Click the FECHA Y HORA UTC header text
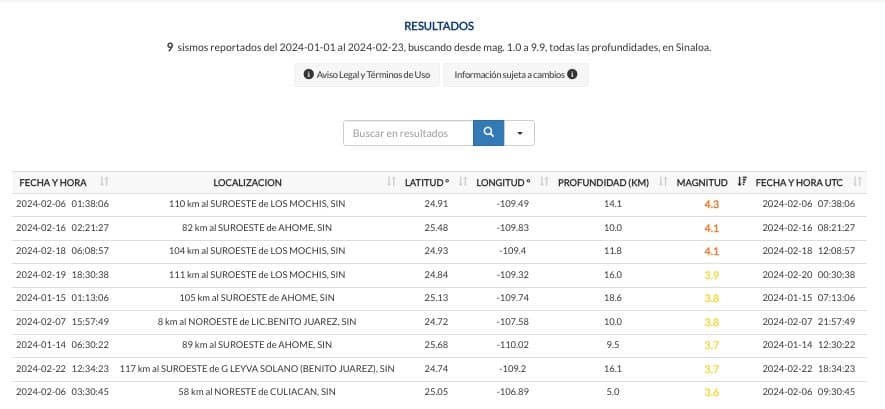 pyautogui.click(x=799, y=182)
